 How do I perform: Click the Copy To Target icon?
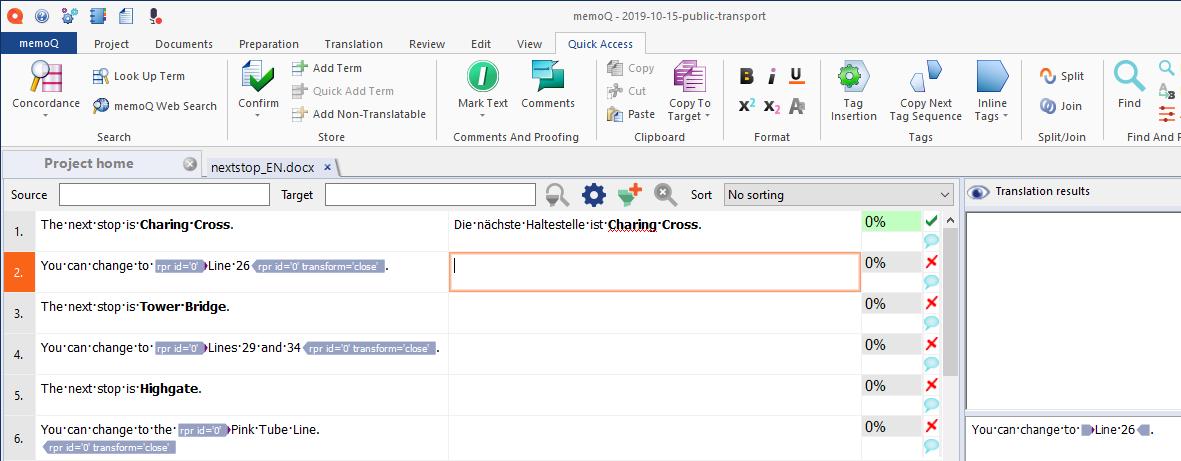[x=689, y=77]
